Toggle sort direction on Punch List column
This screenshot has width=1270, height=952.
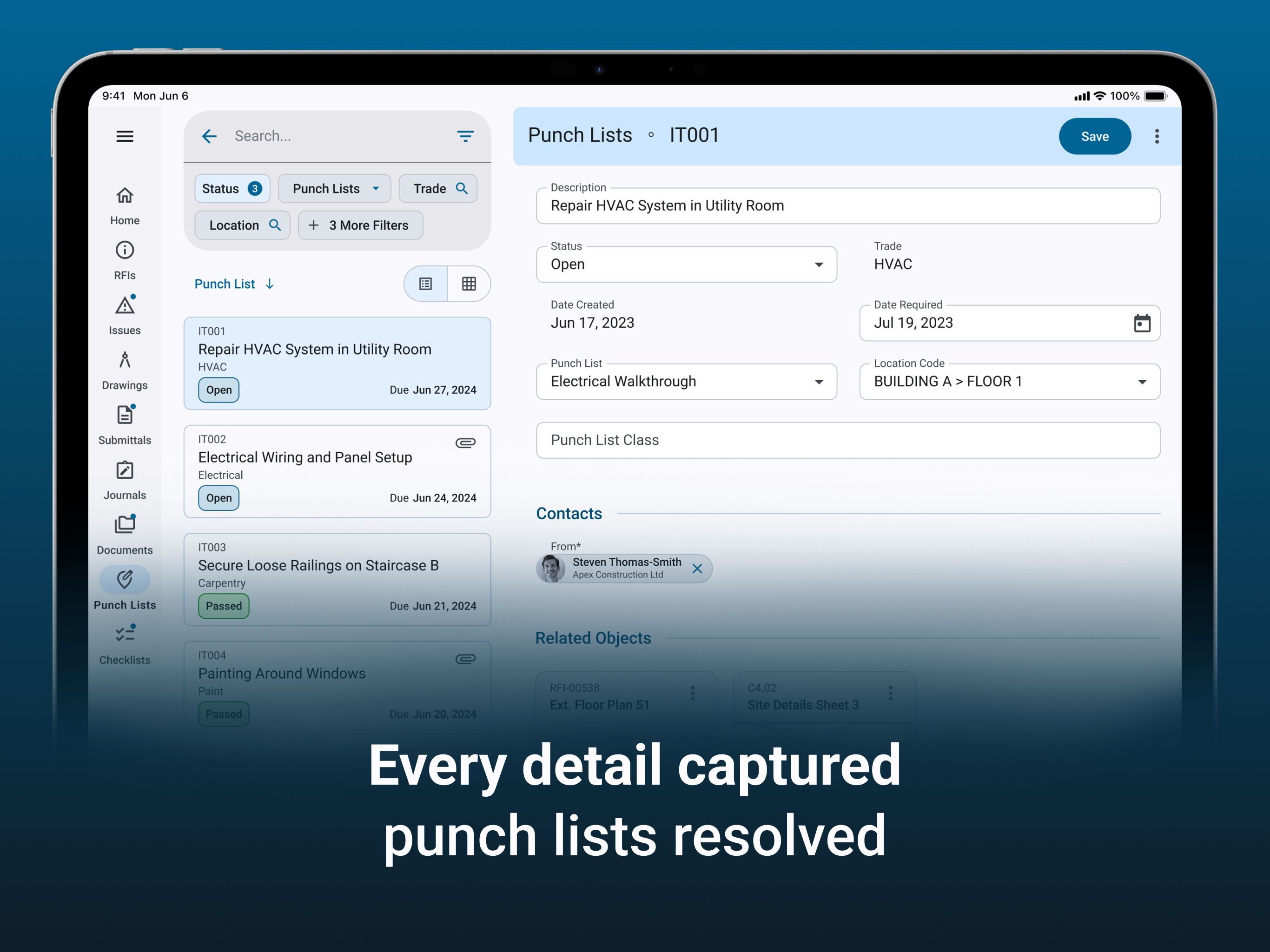pos(270,284)
